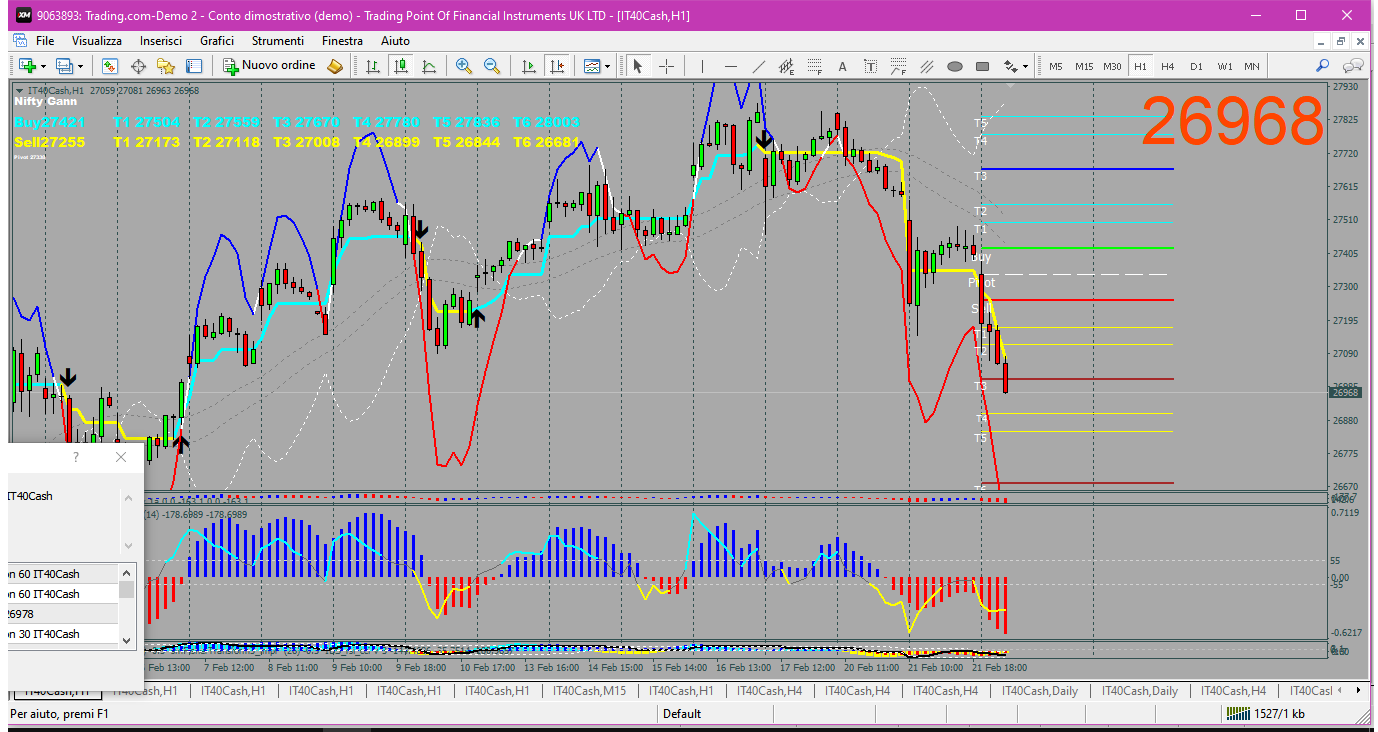Open the Strumenti menu
This screenshot has width=1378, height=732.
pos(278,41)
